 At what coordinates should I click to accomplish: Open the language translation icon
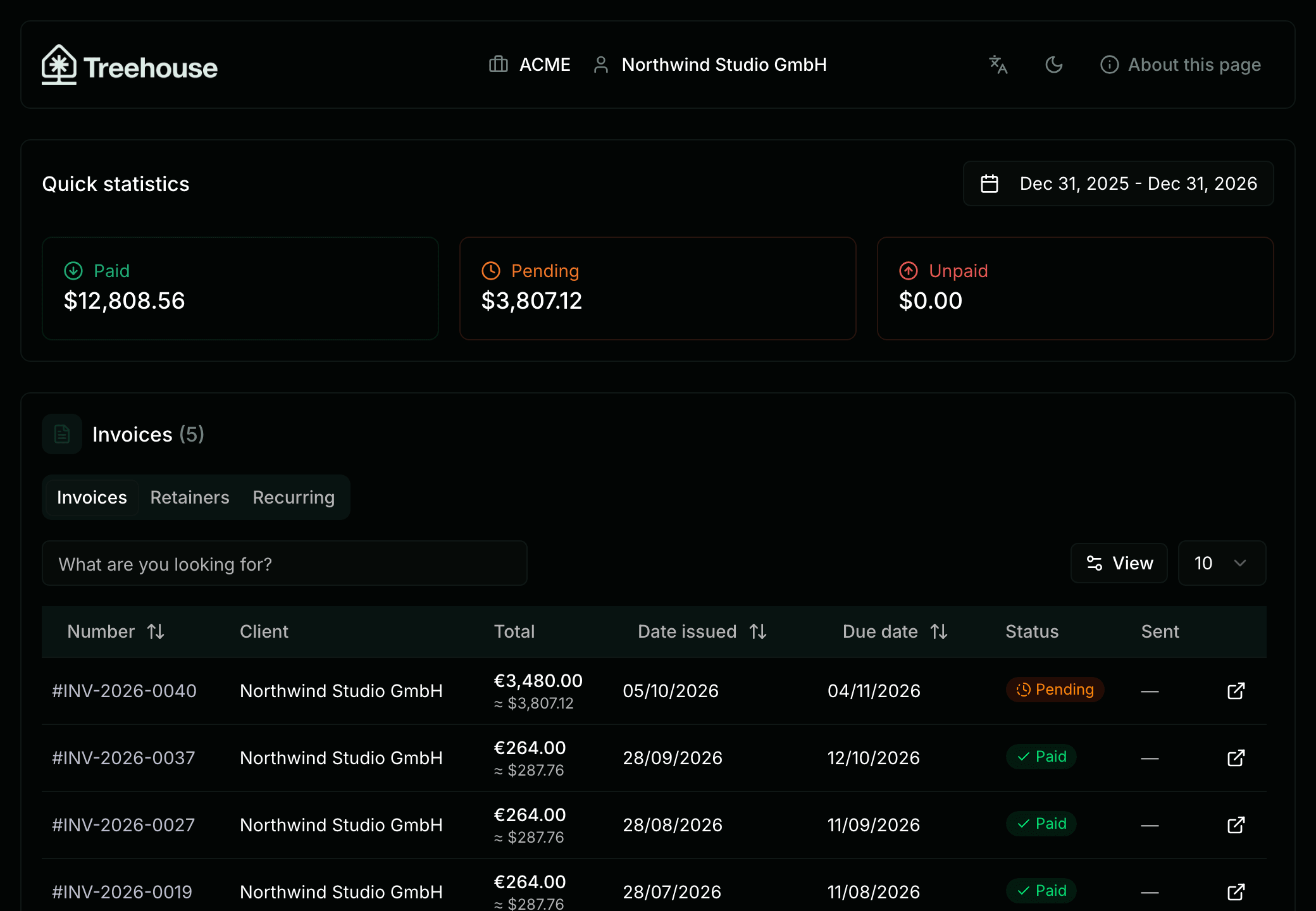pos(998,65)
